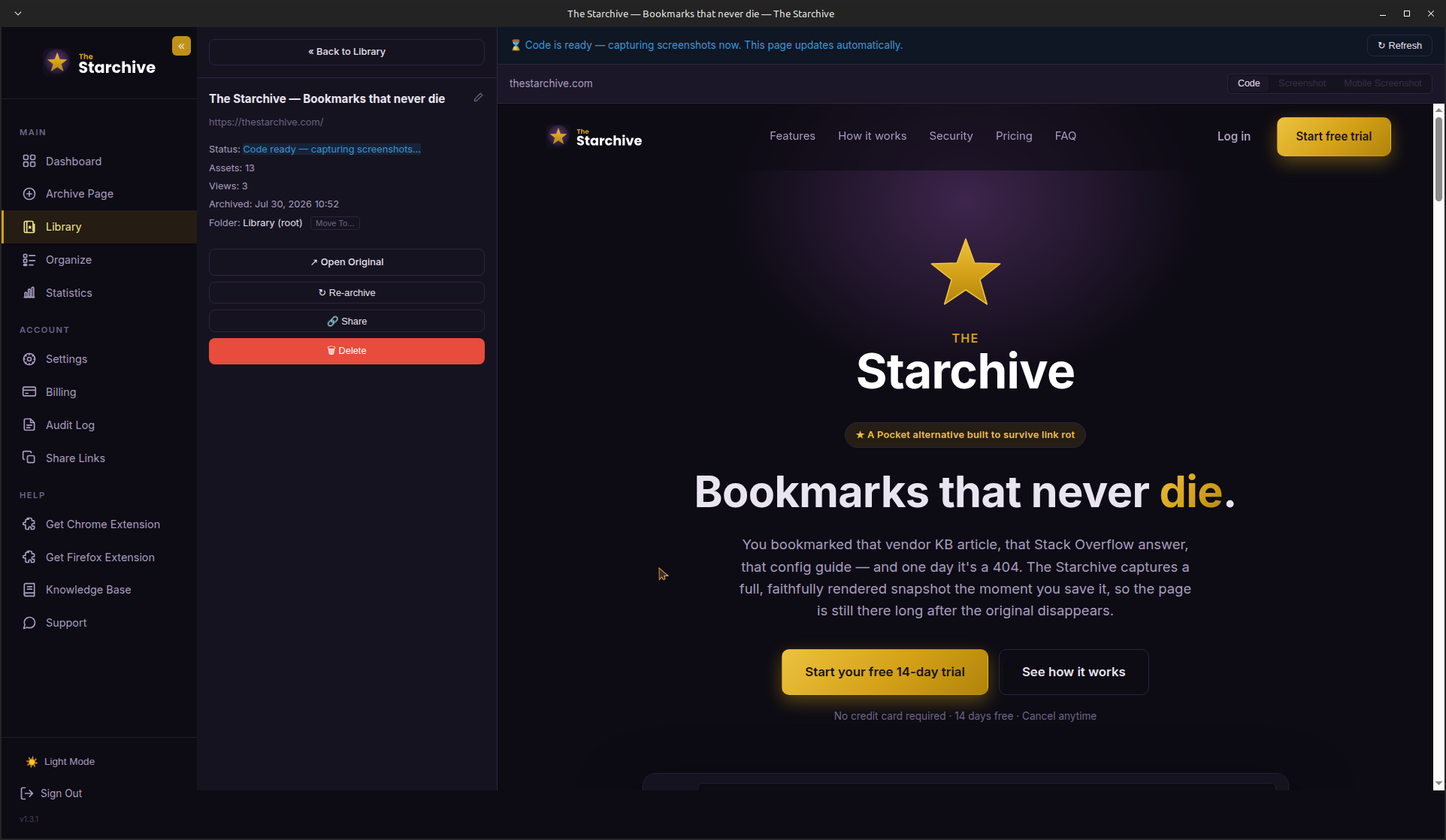
Task: Click the Refresh button in the banner
Action: pyautogui.click(x=1399, y=46)
